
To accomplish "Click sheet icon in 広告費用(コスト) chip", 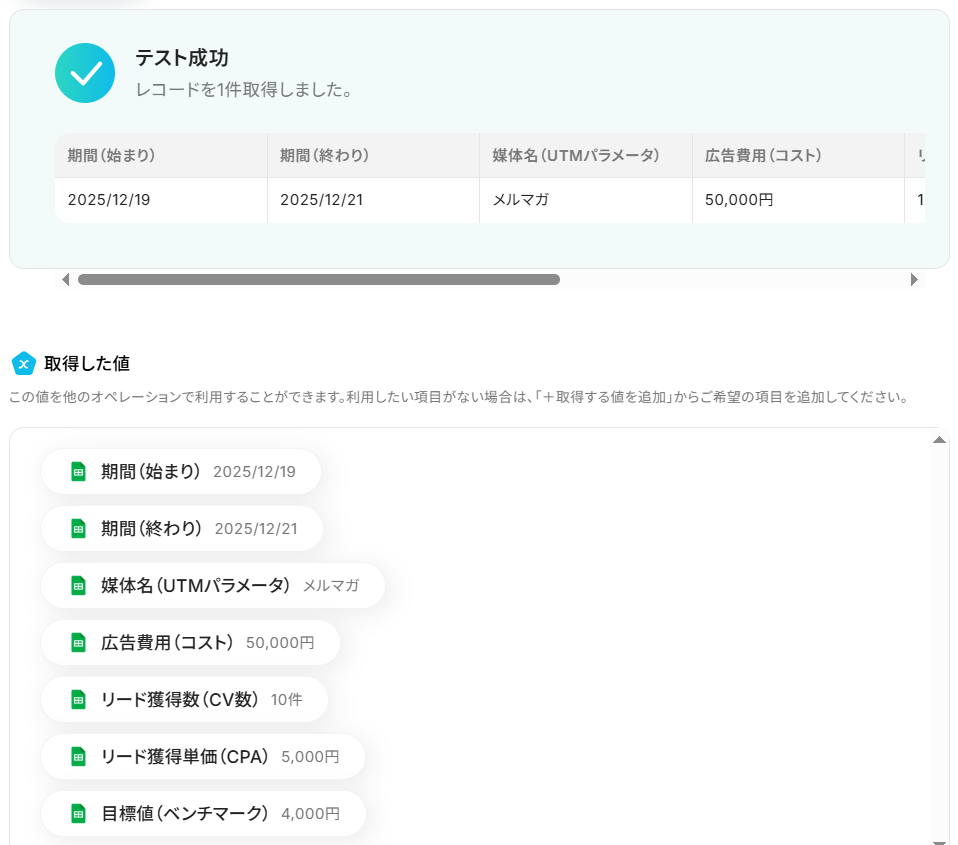I will pos(78,643).
